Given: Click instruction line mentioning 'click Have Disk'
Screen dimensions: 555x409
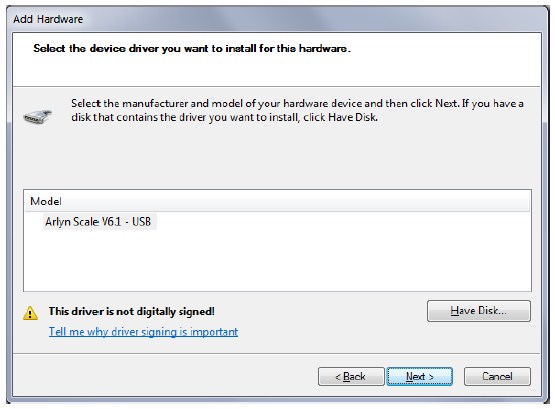Looking at the screenshot, I should click(x=224, y=117).
